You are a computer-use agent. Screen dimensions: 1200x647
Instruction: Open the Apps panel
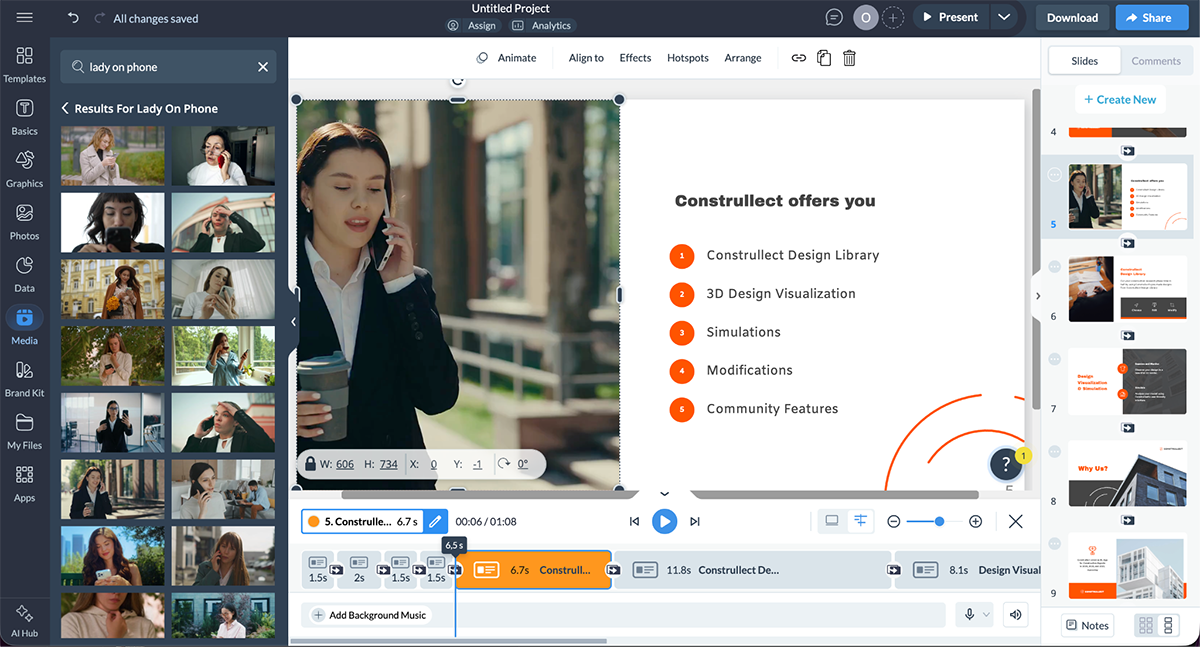pos(24,483)
